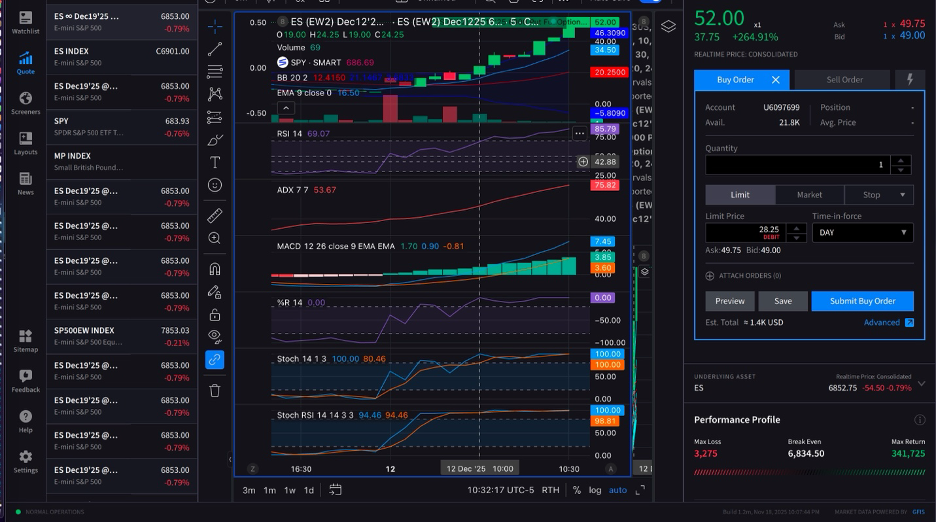Click the Submit Buy Order button
Viewport: 936px width, 522px height.
coord(863,301)
